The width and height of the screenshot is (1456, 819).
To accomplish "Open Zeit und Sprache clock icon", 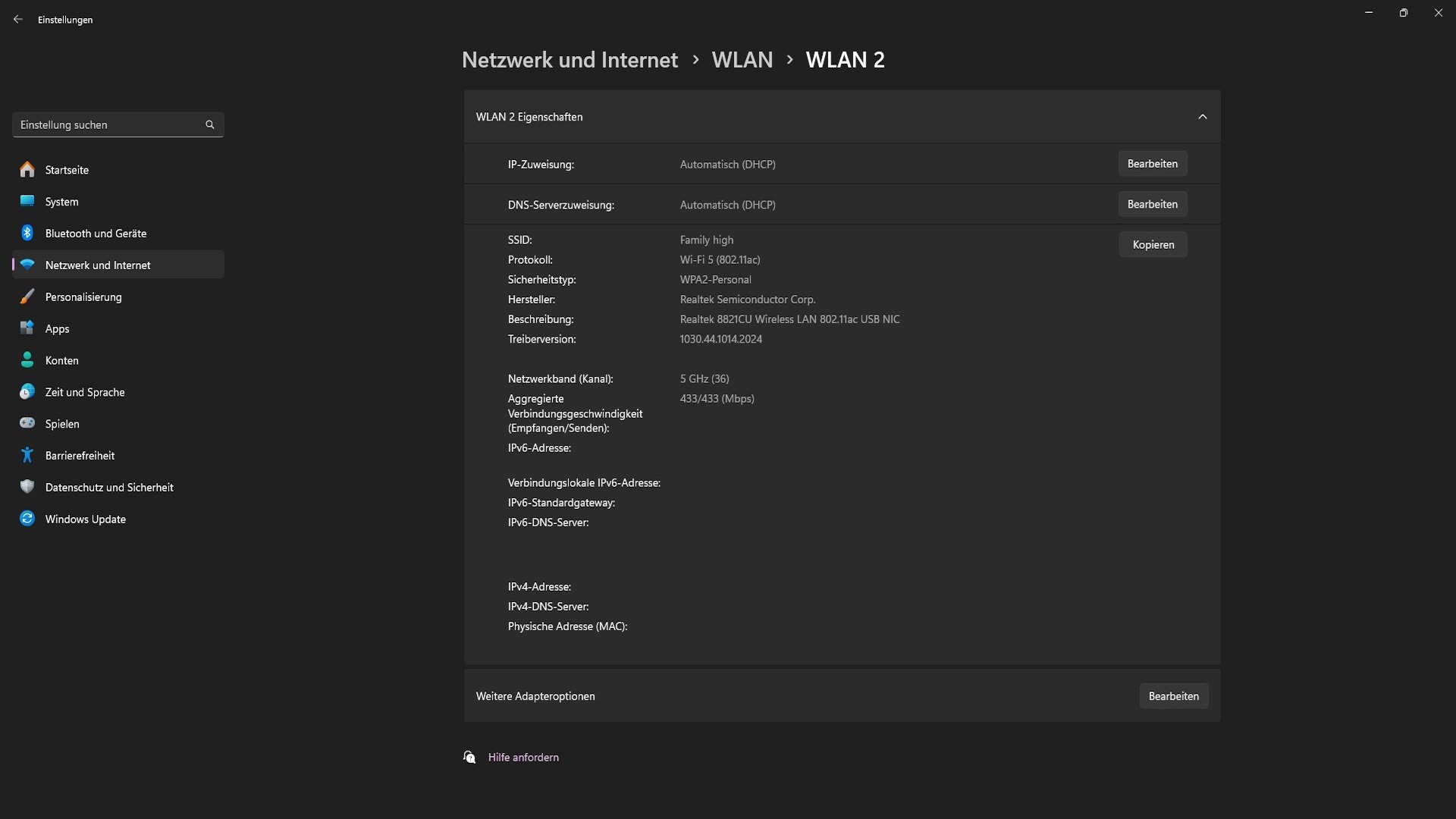I will [27, 392].
